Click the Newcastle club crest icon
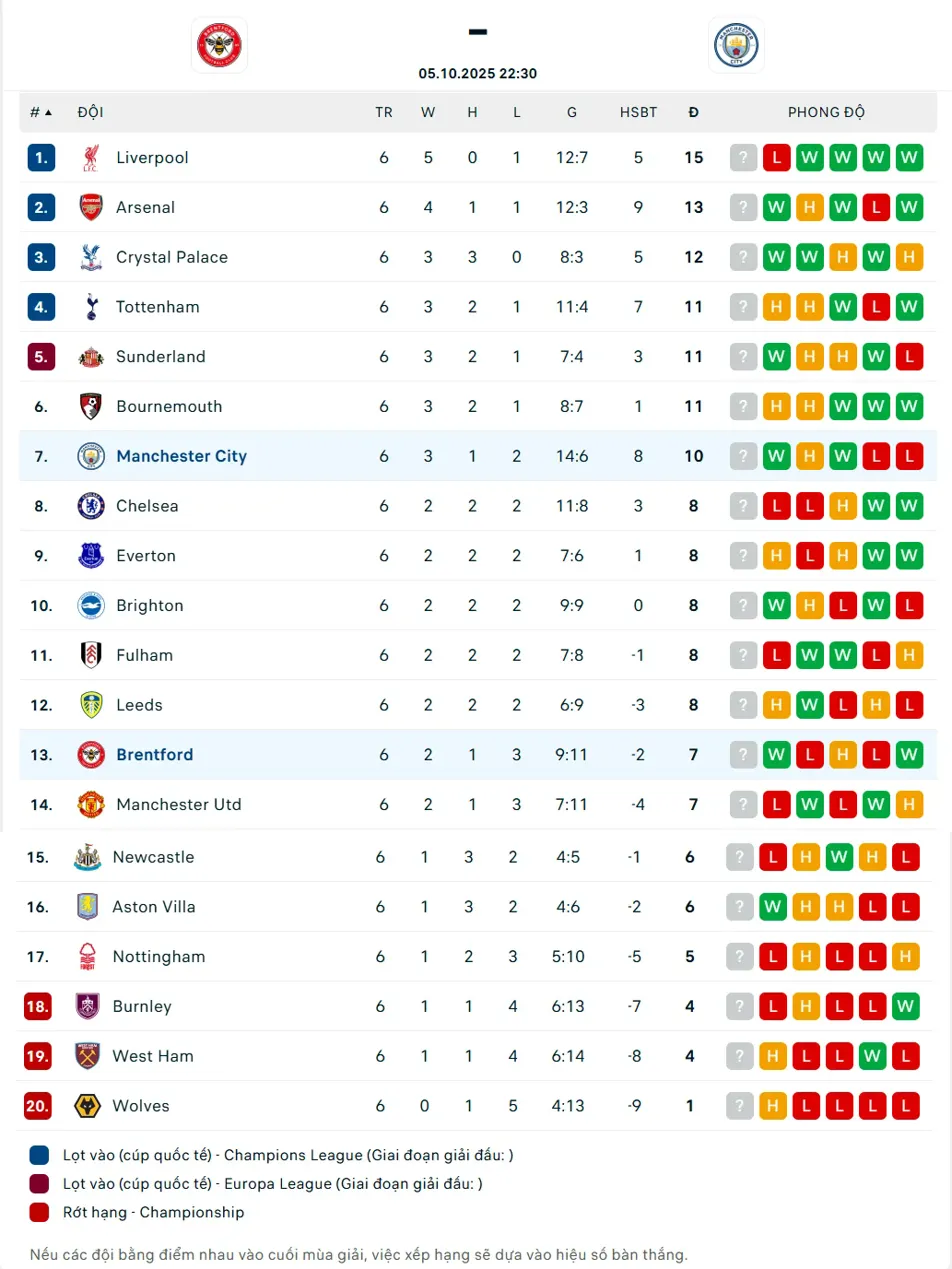The image size is (952, 1269). [87, 858]
